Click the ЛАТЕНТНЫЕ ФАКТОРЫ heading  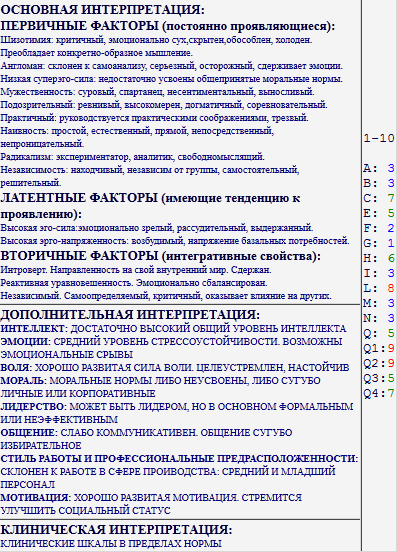pos(79,198)
